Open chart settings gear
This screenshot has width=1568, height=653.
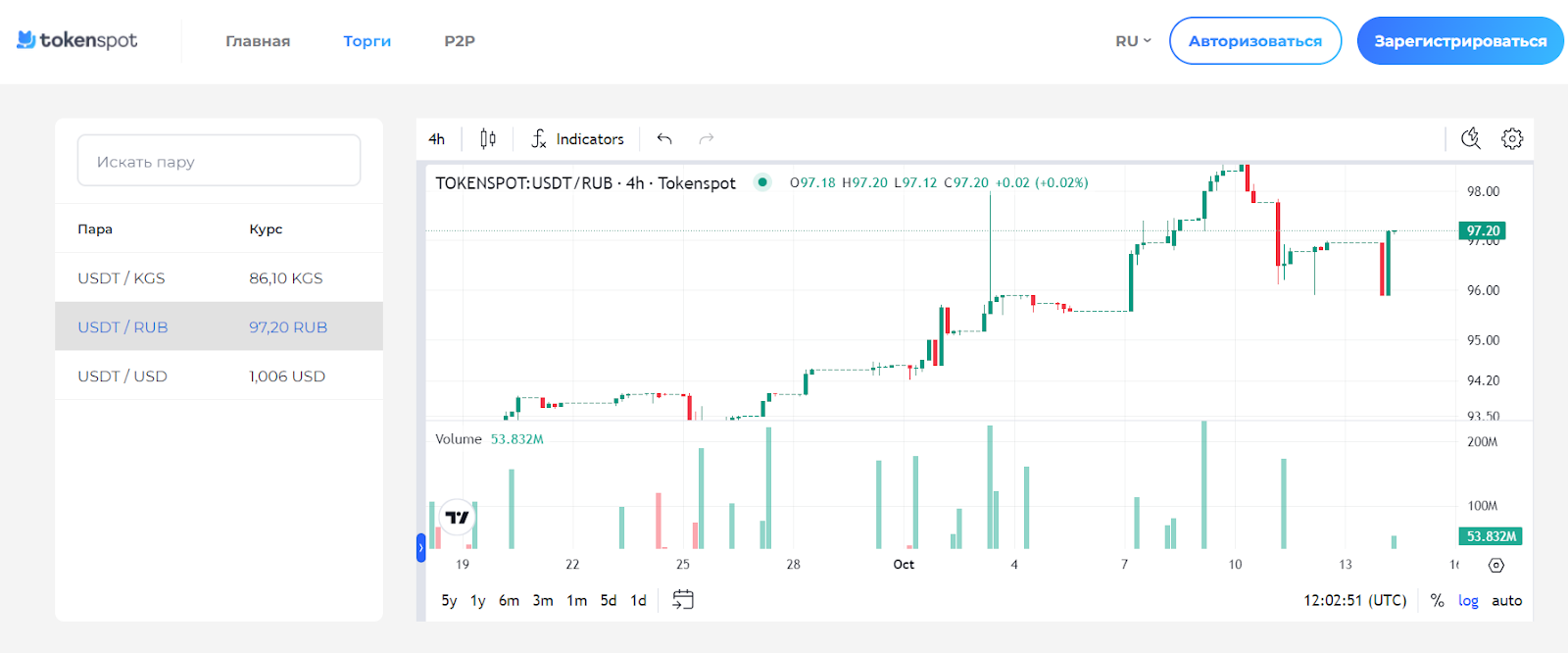tap(1512, 138)
